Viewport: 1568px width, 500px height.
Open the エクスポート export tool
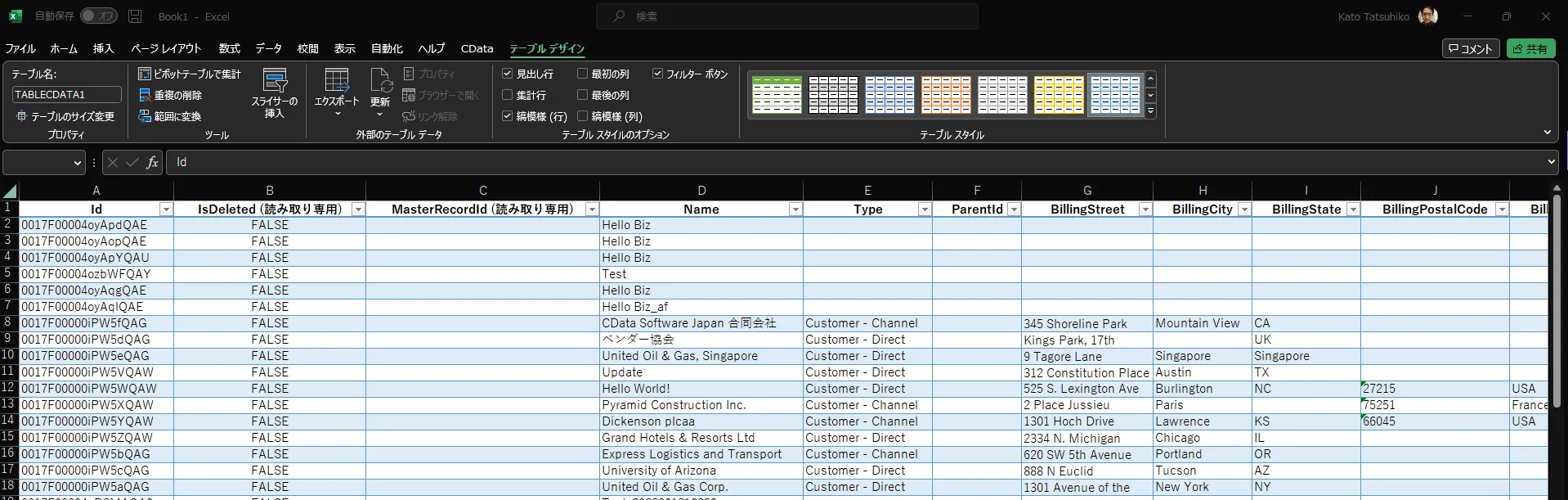(336, 92)
